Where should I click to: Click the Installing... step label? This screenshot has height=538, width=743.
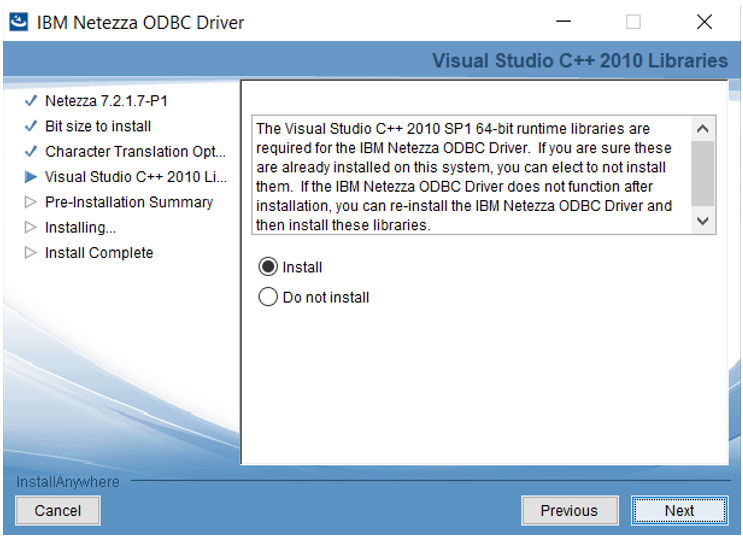pyautogui.click(x=81, y=228)
